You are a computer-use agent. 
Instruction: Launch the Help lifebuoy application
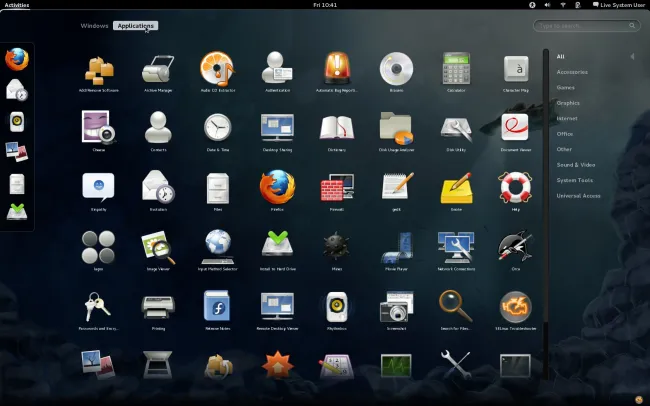(515, 187)
